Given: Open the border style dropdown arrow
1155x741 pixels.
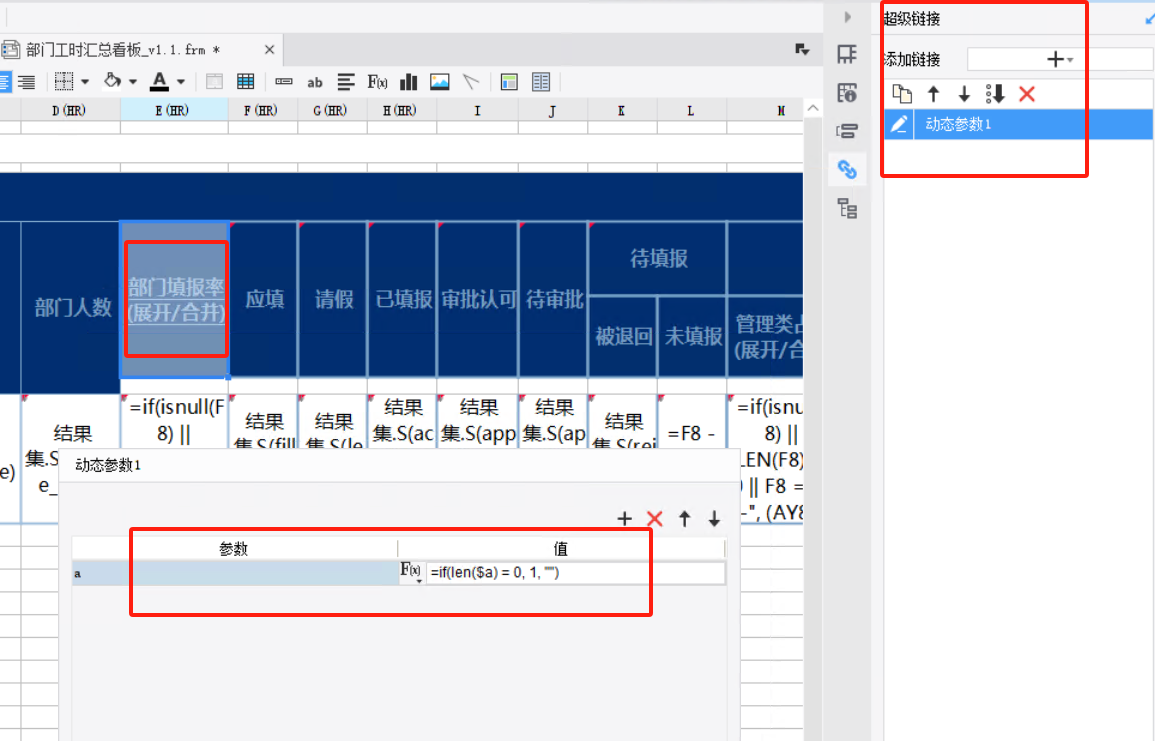Looking at the screenshot, I should coord(85,82).
